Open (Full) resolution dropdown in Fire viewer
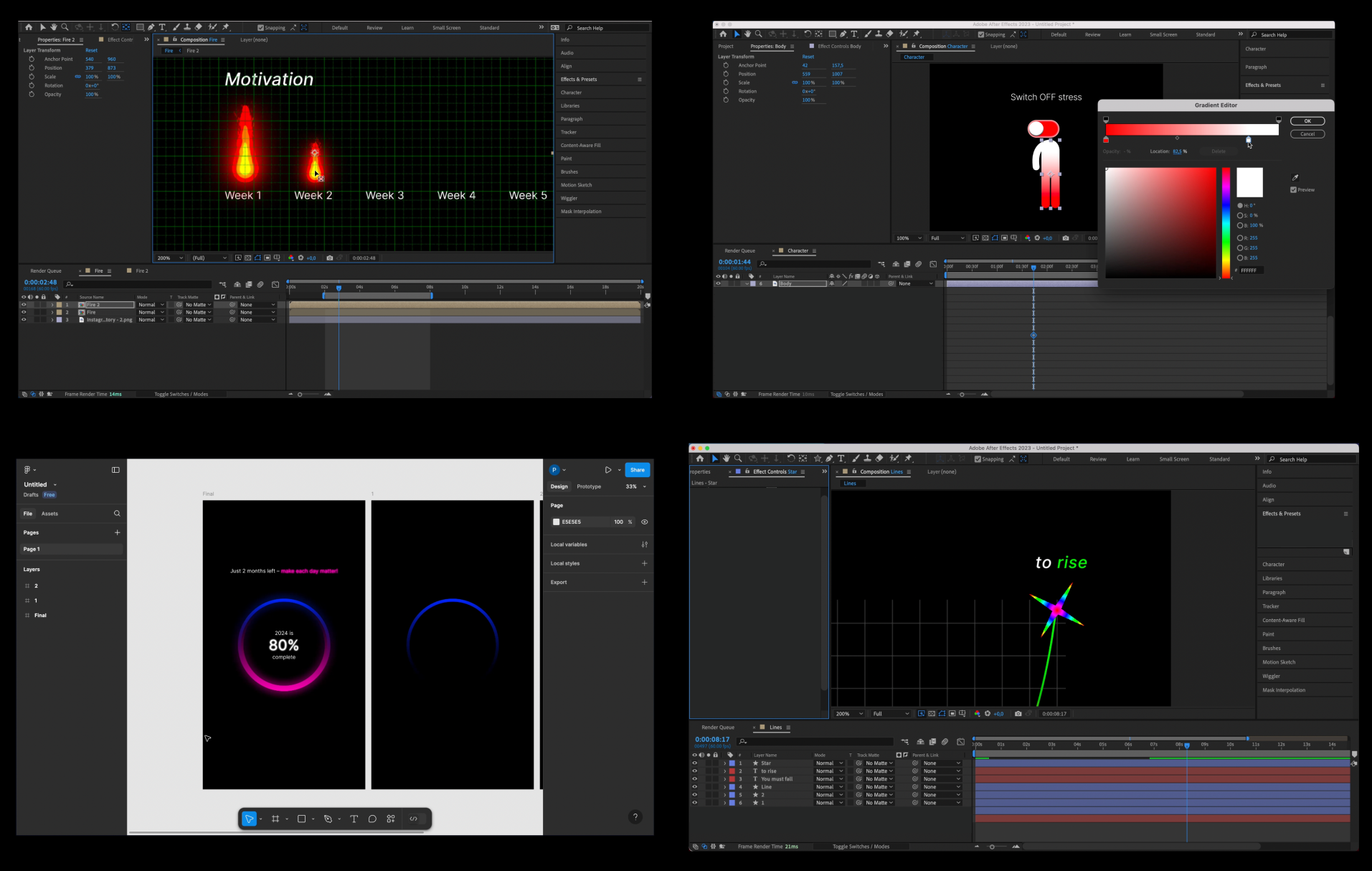Viewport: 1372px width, 871px height. tap(209, 258)
